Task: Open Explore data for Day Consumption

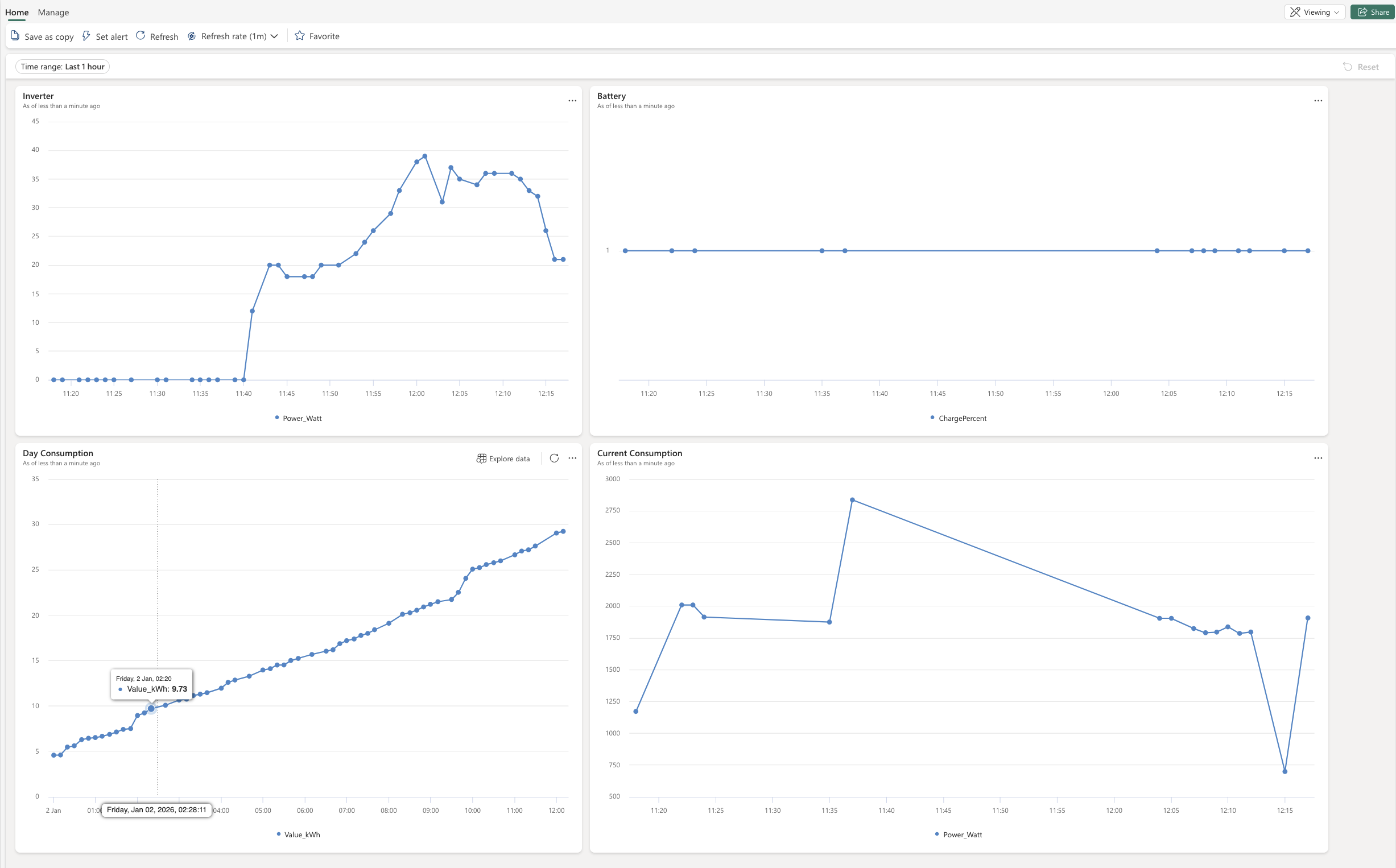Action: (x=503, y=458)
